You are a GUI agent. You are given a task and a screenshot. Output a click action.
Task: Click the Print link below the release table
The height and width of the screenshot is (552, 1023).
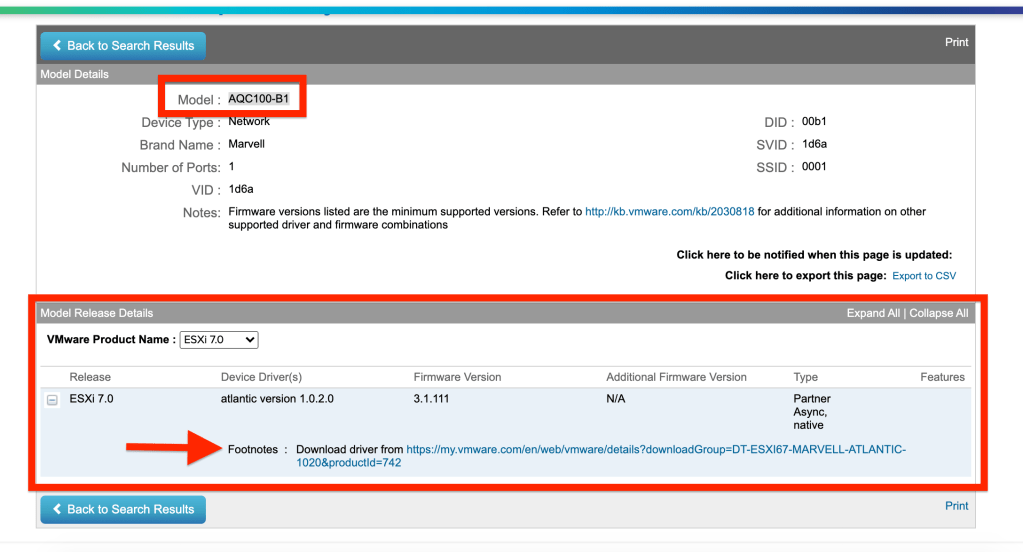point(956,506)
